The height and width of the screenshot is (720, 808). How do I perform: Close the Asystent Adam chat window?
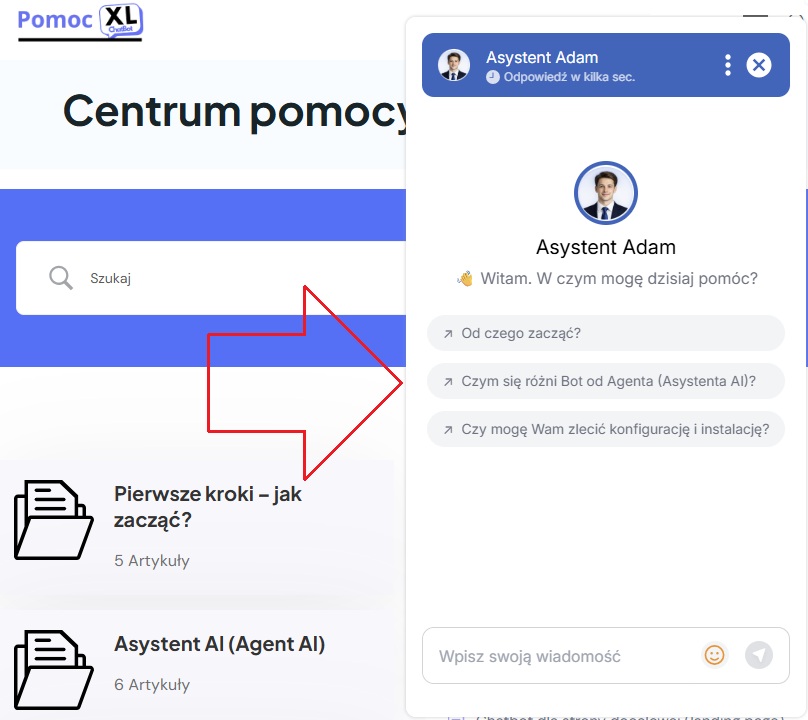[x=759, y=65]
